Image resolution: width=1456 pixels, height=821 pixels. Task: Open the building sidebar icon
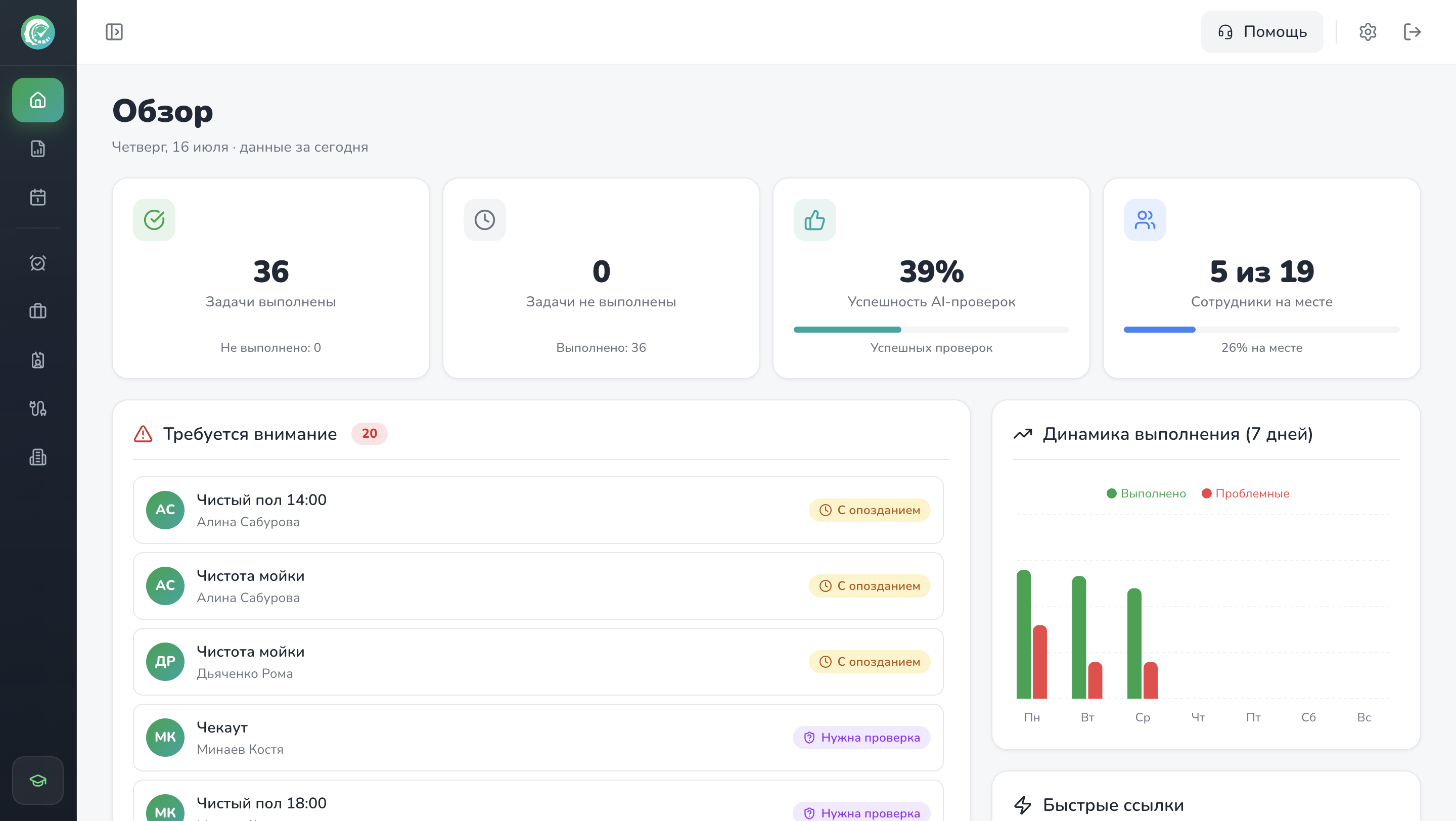coord(38,457)
